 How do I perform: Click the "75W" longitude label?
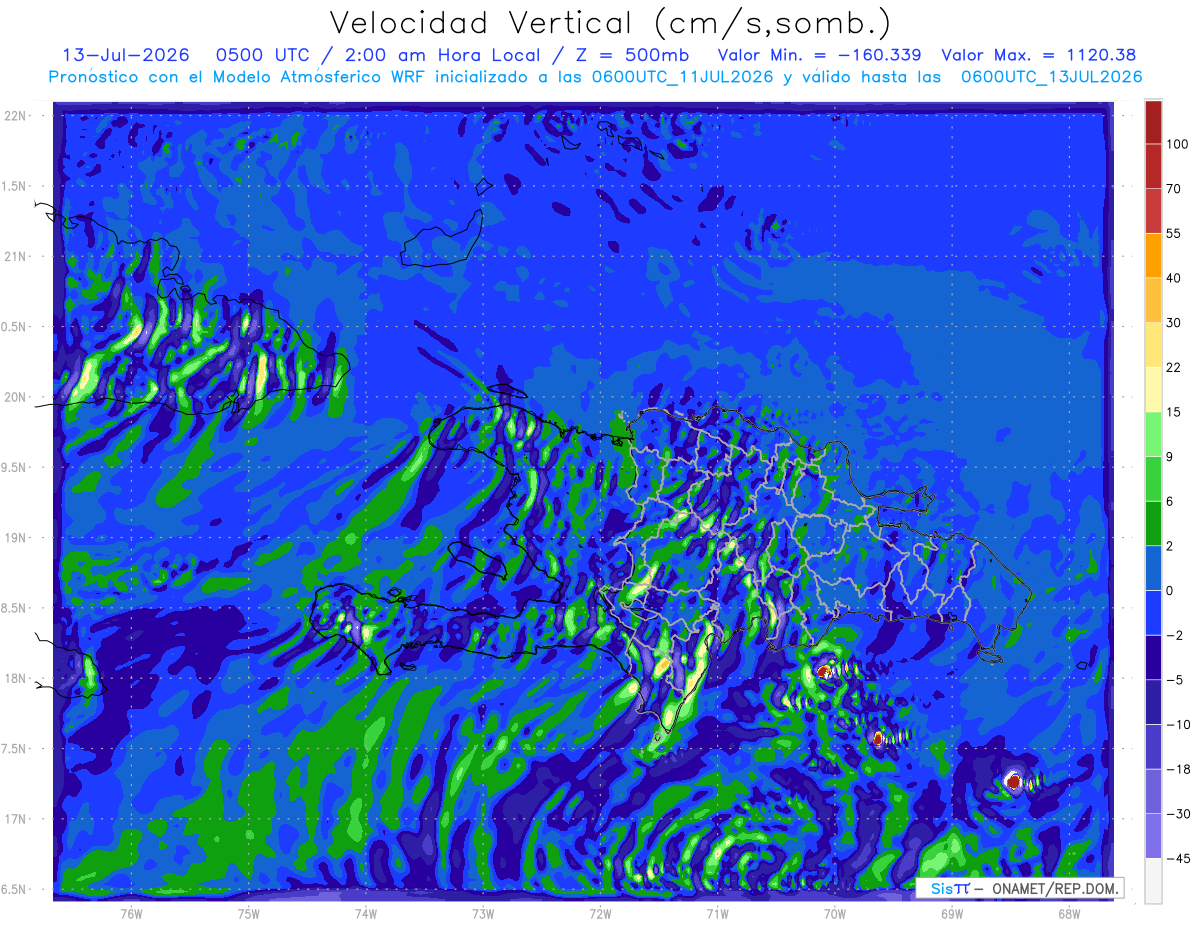tap(249, 914)
